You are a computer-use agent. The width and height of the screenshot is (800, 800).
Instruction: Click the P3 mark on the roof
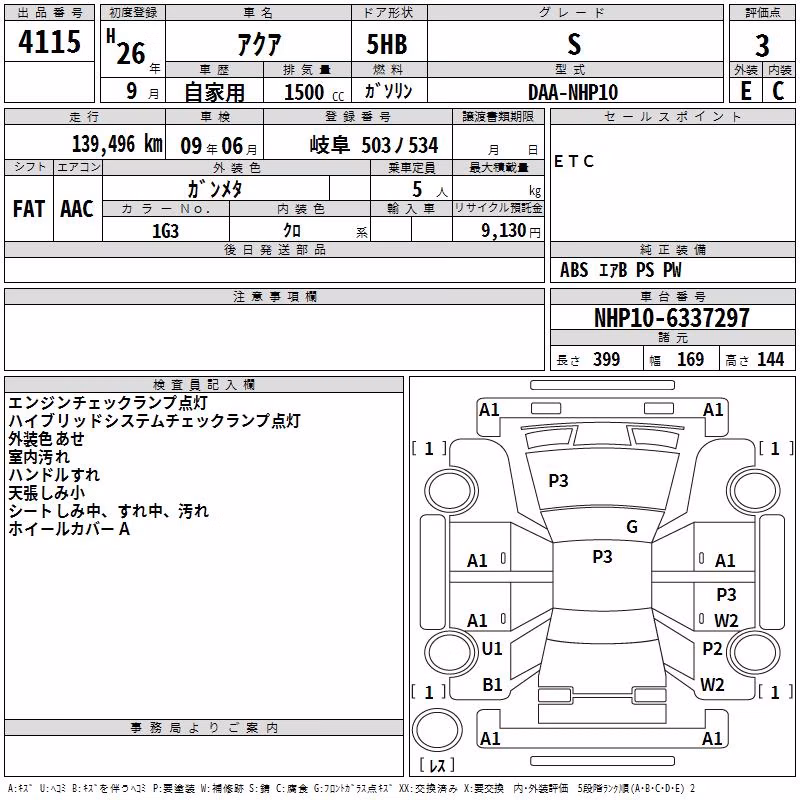602,557
